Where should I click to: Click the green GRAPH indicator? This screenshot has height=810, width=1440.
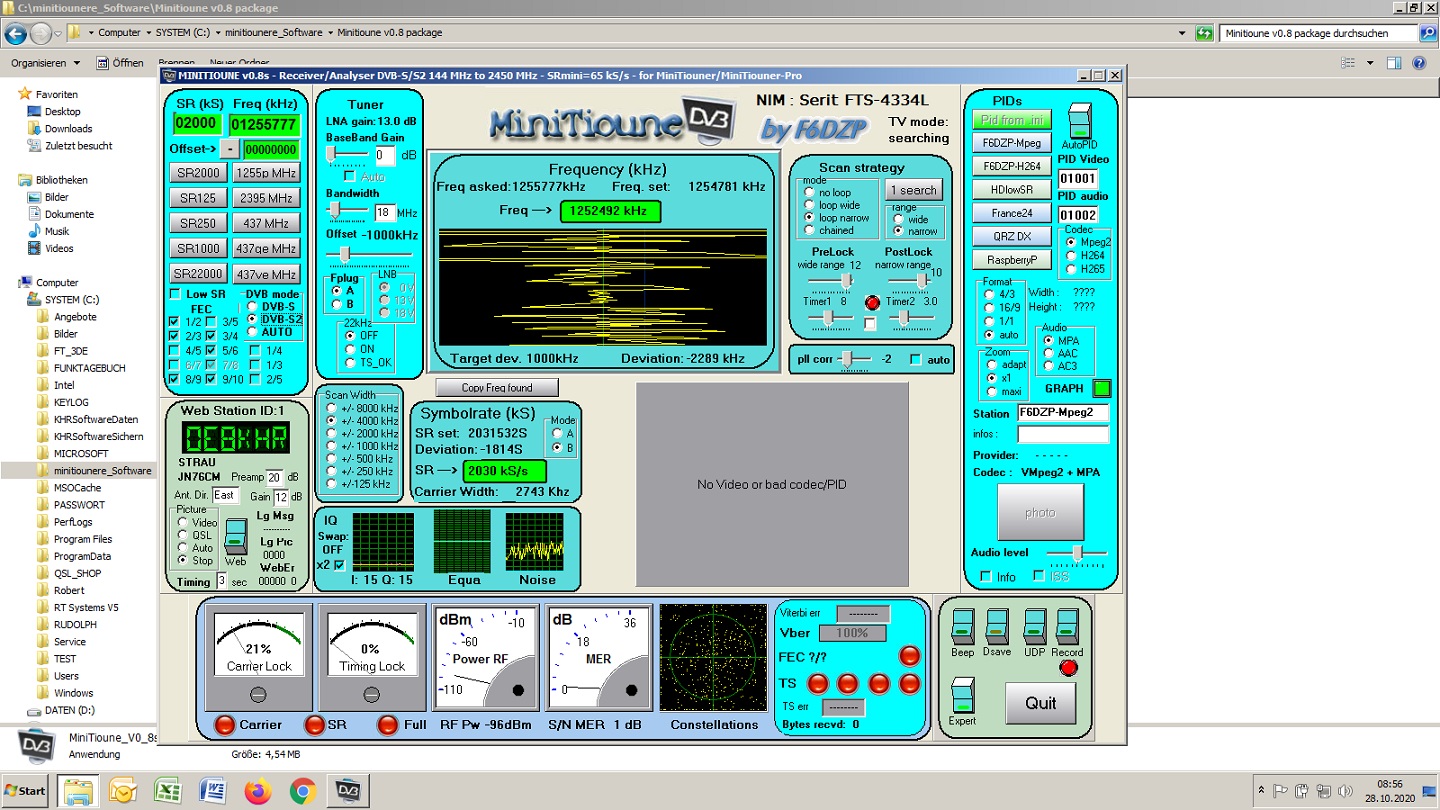click(1101, 389)
